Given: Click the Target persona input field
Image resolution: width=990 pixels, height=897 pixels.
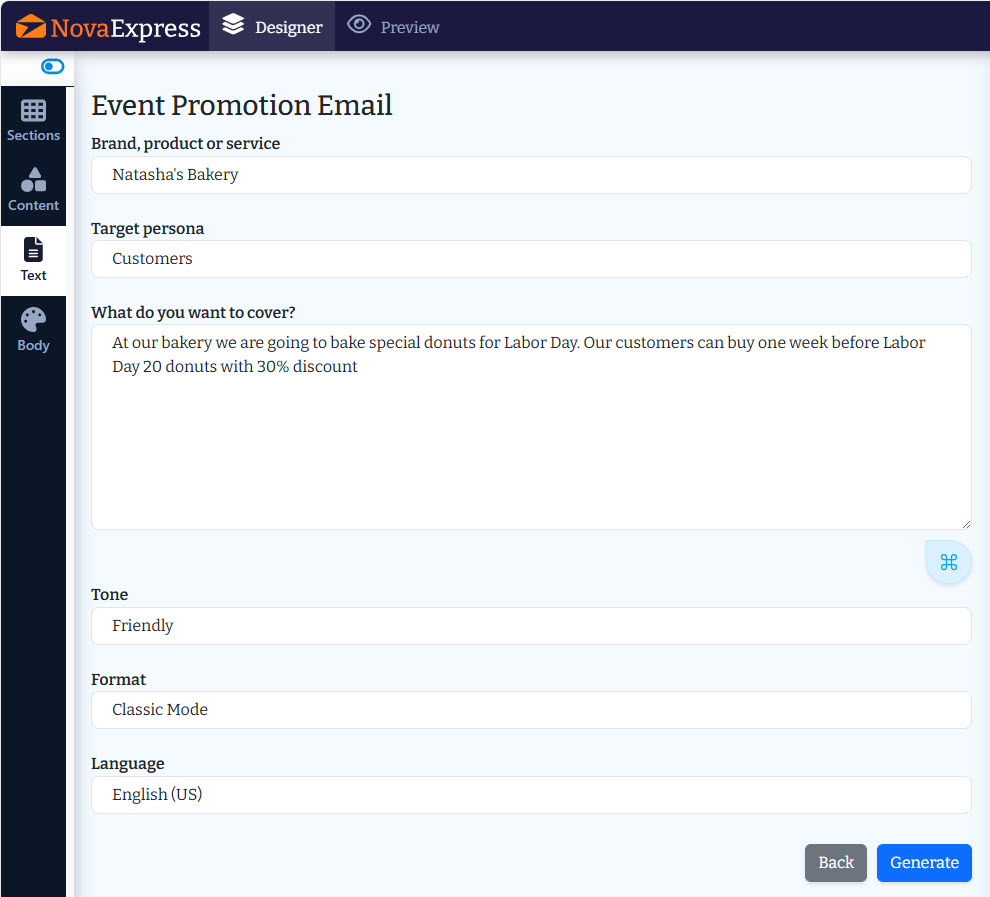Looking at the screenshot, I should (531, 259).
